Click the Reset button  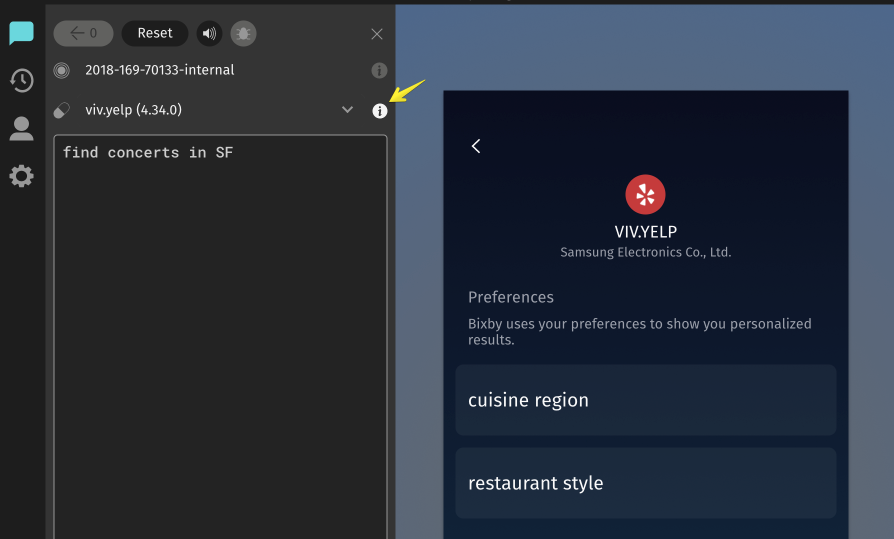pos(155,34)
